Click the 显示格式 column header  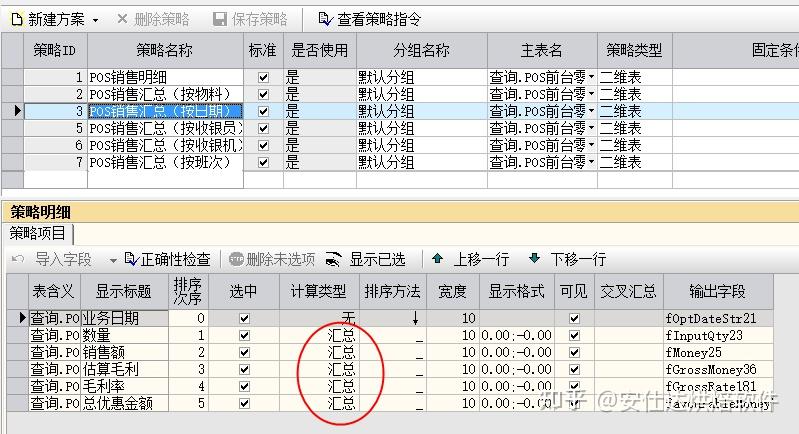pos(516,291)
